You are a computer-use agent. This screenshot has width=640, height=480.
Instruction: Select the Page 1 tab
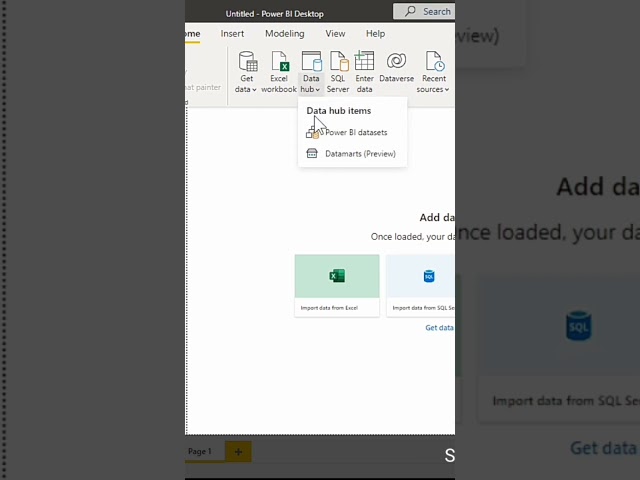(200, 451)
